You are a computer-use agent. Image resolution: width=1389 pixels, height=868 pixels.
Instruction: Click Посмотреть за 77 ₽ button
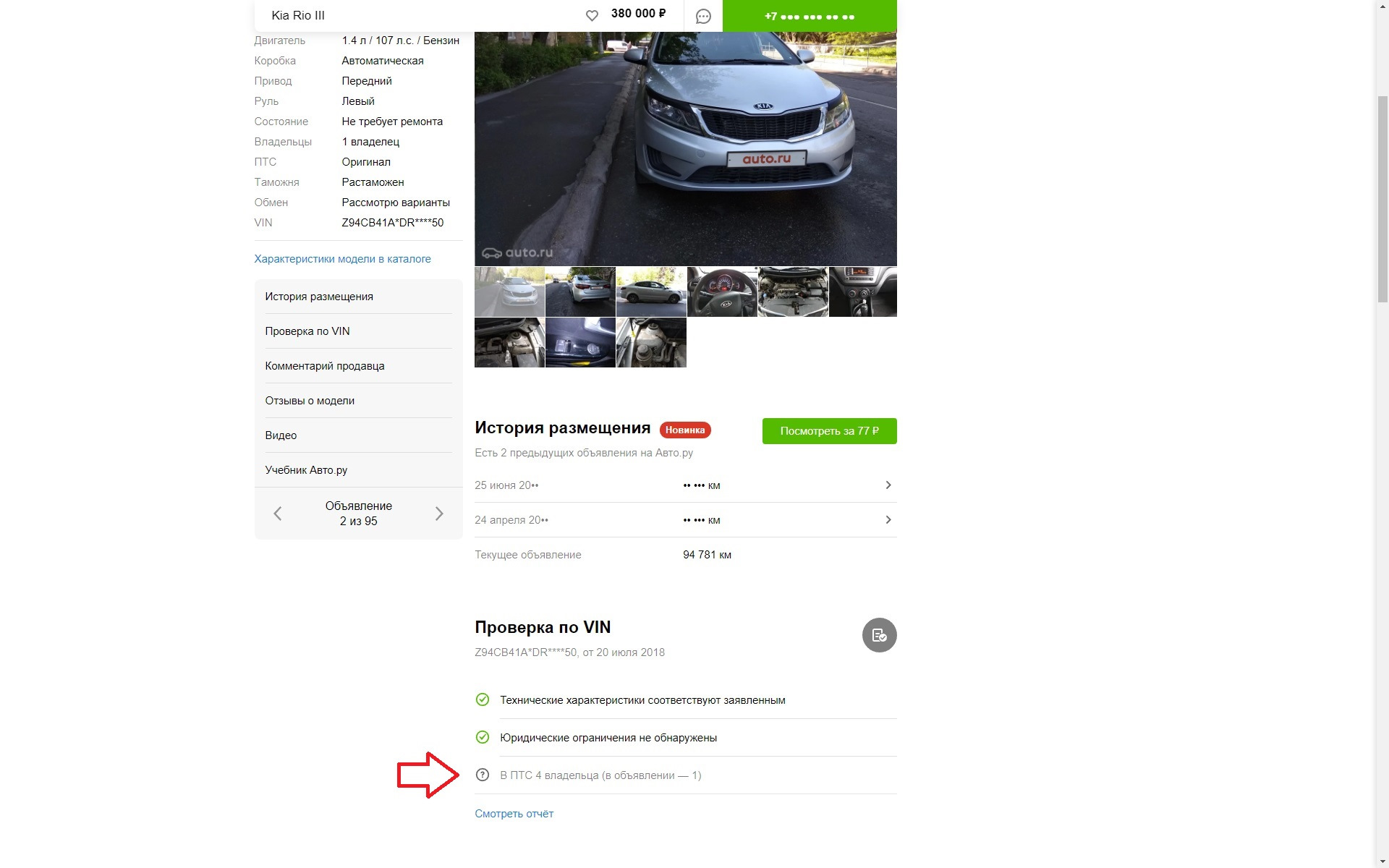(829, 431)
